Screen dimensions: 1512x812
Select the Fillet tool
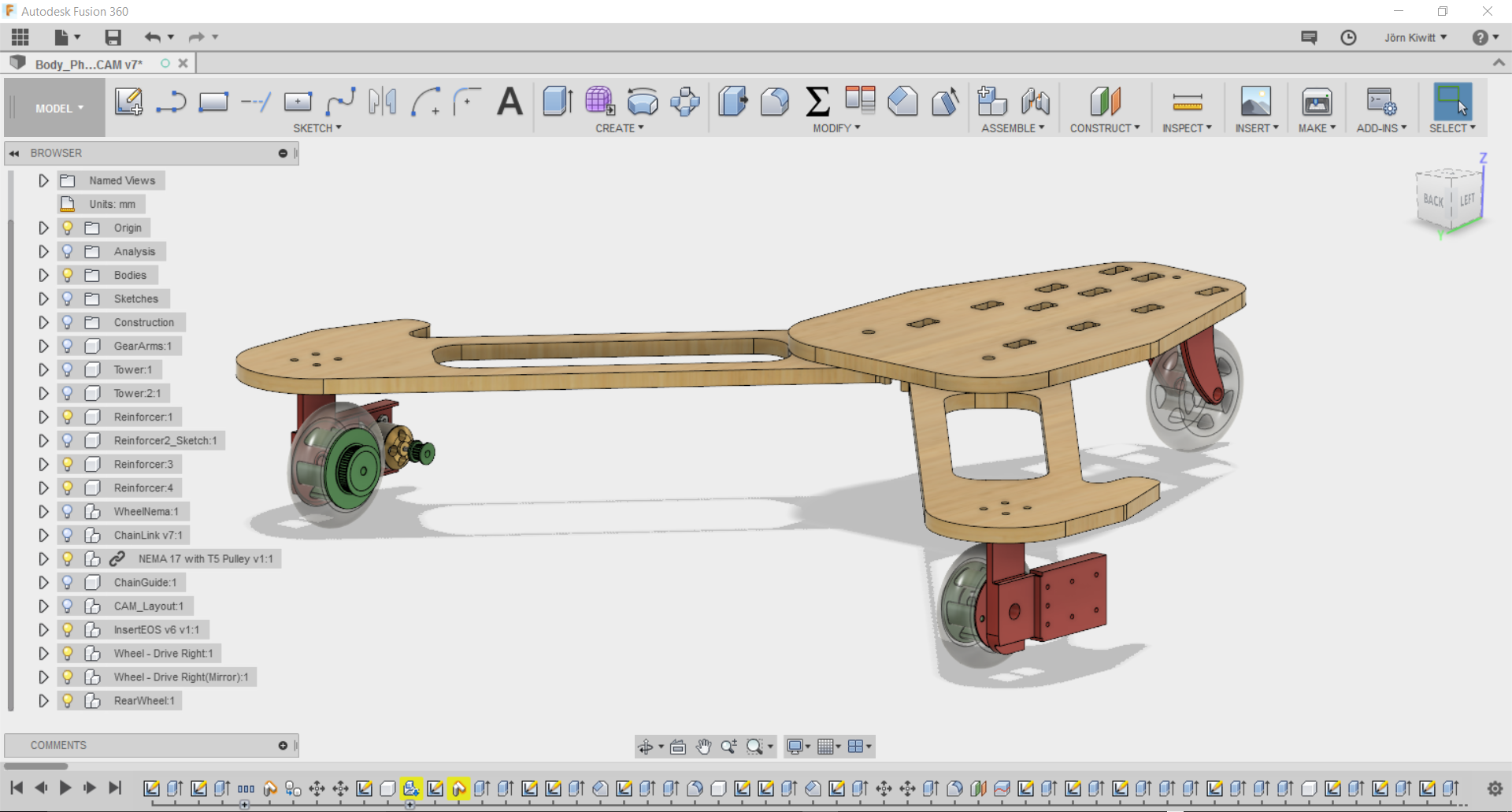point(775,102)
